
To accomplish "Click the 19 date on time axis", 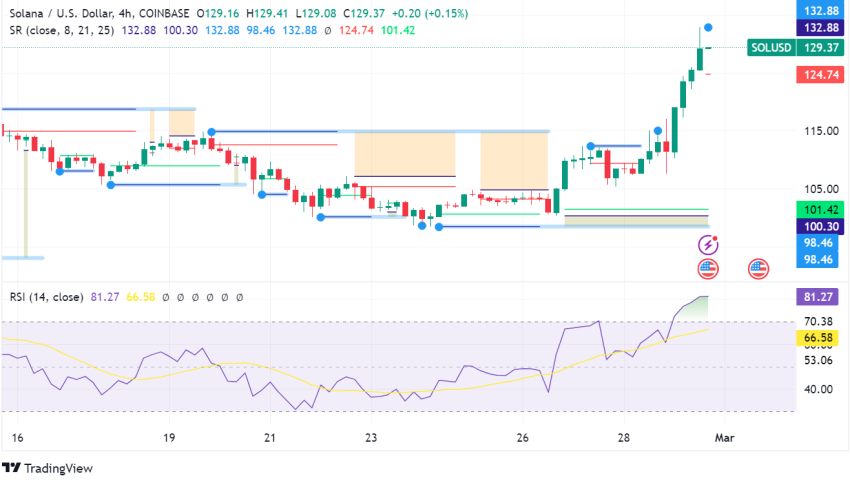I will click(169, 438).
